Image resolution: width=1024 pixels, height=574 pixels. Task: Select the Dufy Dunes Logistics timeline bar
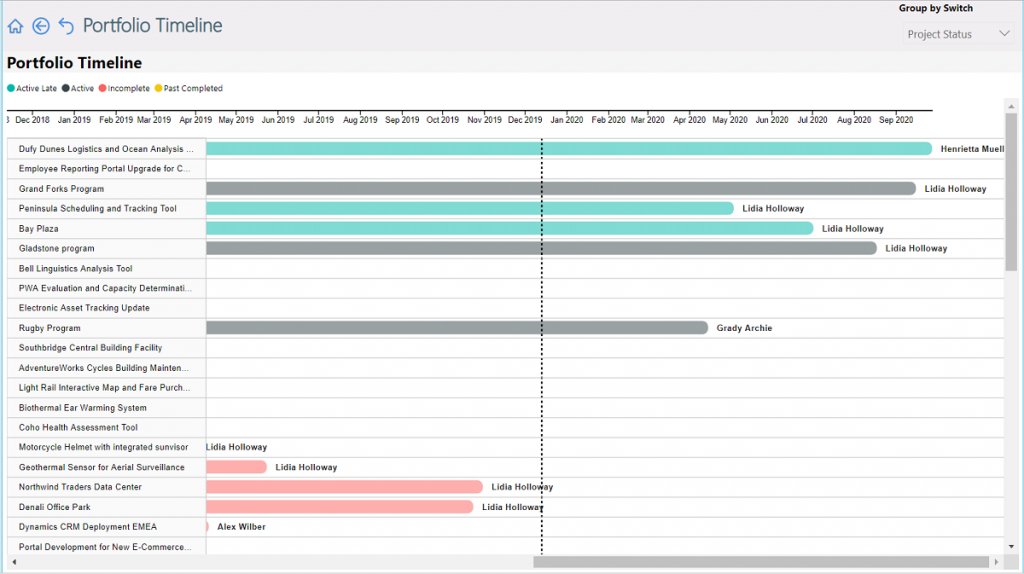point(569,149)
